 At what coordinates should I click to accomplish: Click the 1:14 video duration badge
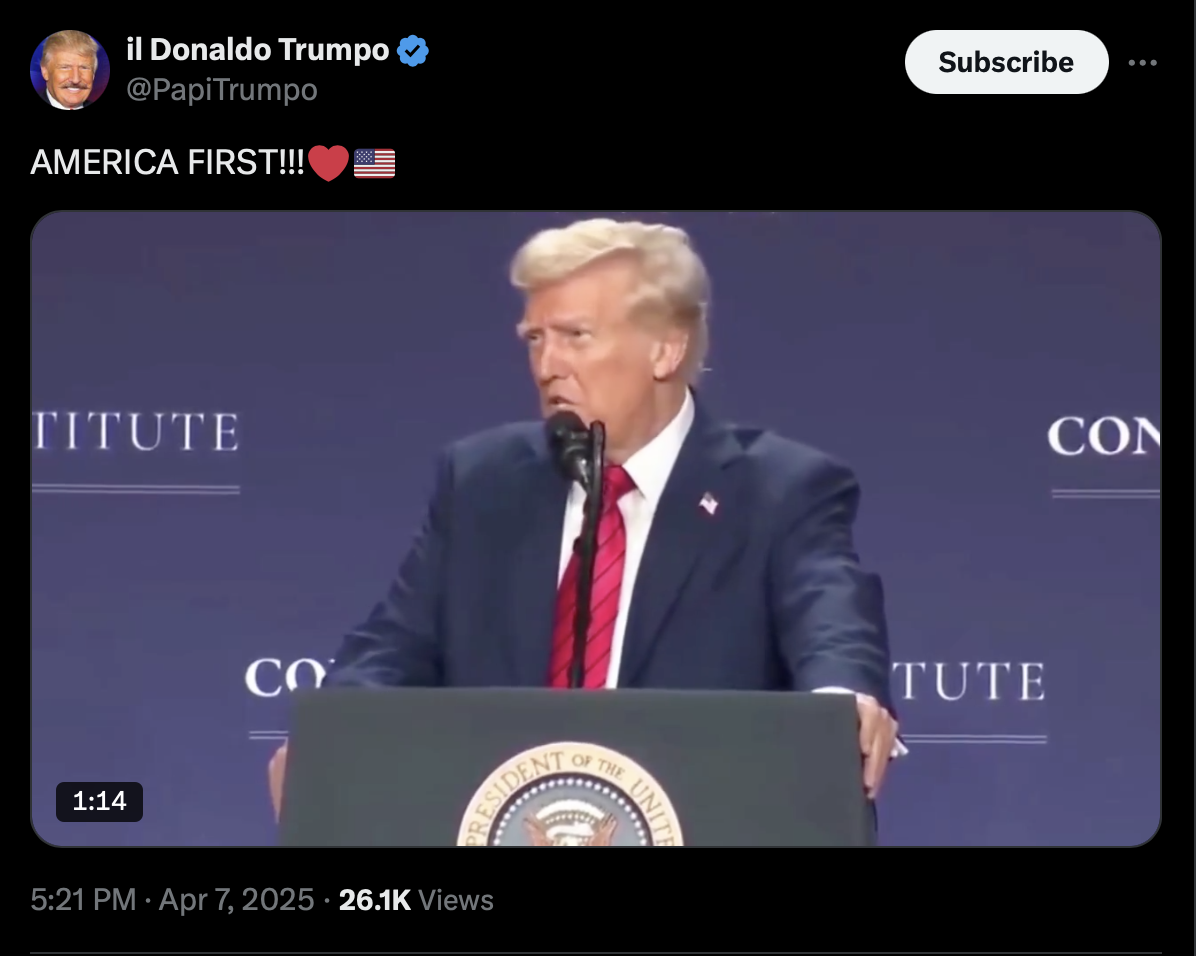tap(99, 801)
